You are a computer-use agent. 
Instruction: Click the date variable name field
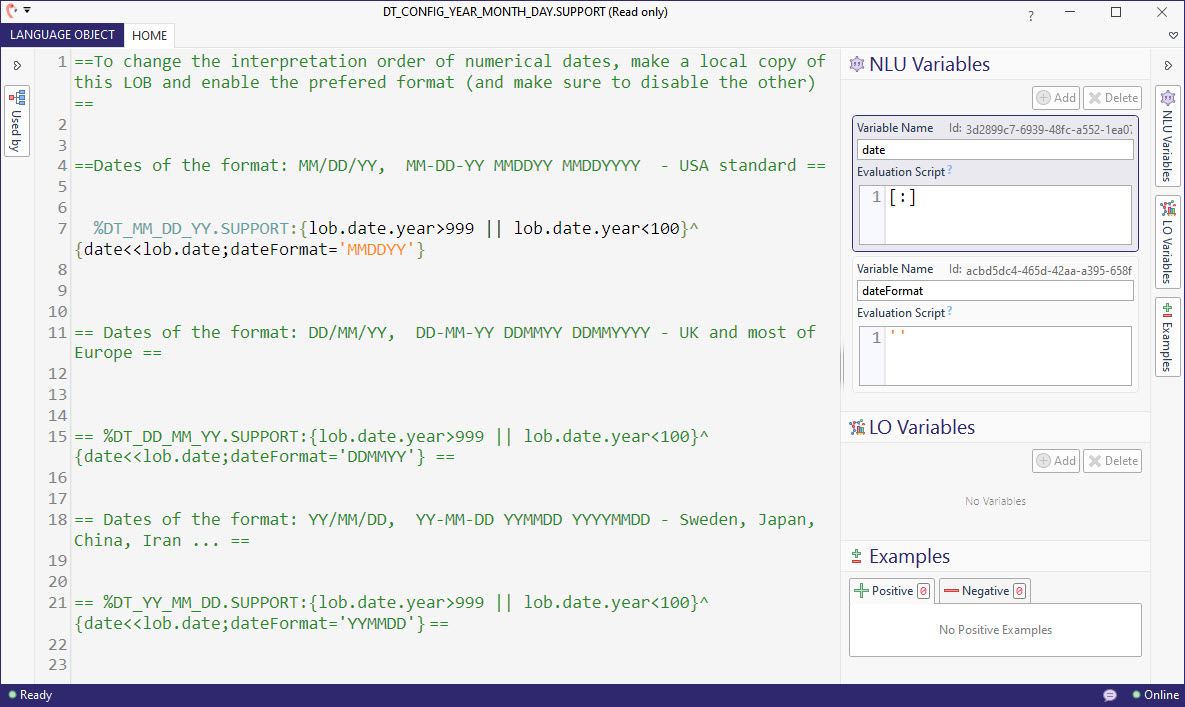(x=994, y=149)
